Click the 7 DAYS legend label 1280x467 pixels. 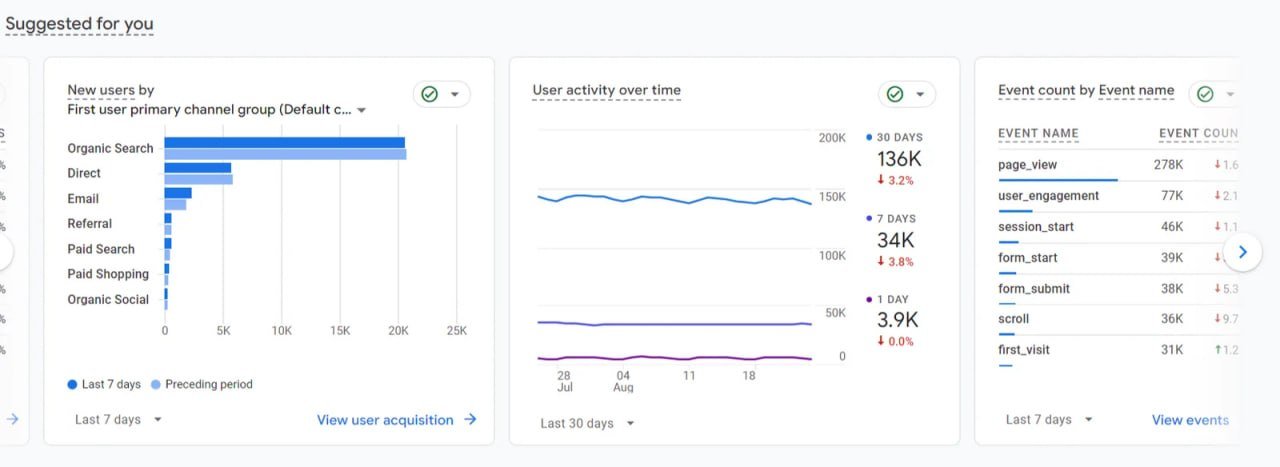pyautogui.click(x=896, y=218)
